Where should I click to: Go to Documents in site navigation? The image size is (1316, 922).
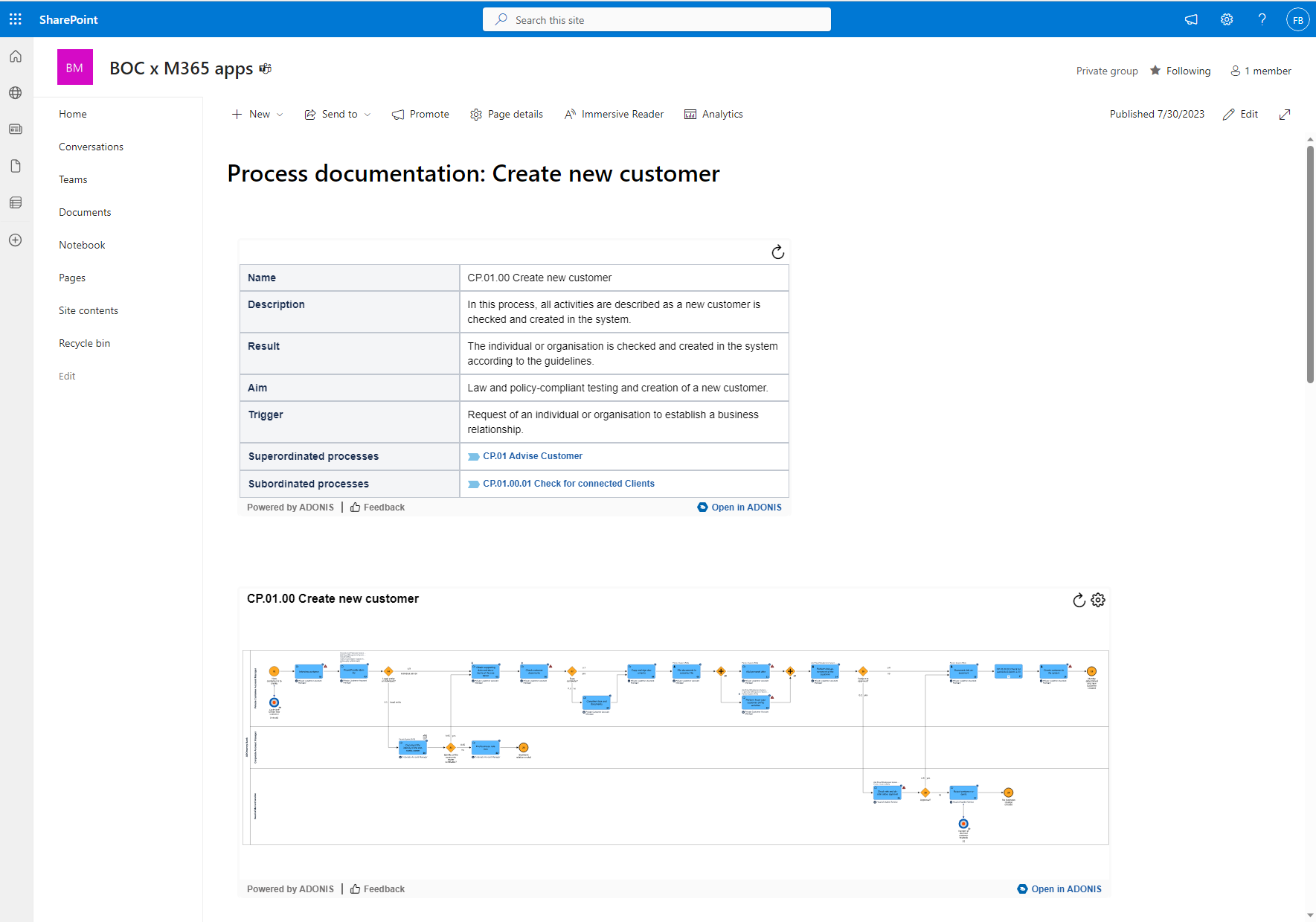(85, 212)
